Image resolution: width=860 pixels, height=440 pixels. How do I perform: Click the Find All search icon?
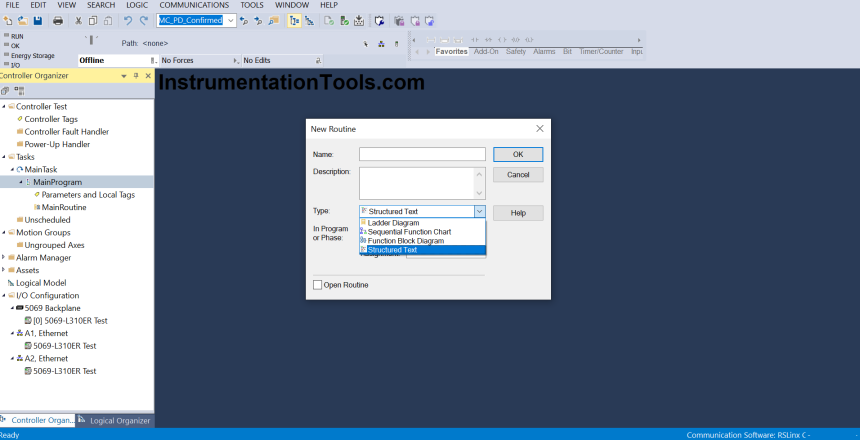(x=274, y=21)
